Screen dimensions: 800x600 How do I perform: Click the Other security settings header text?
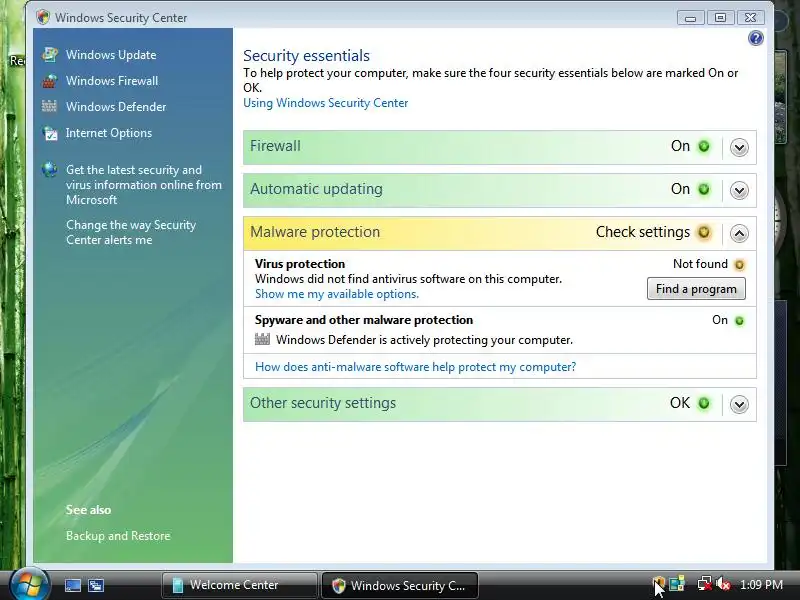pos(322,403)
